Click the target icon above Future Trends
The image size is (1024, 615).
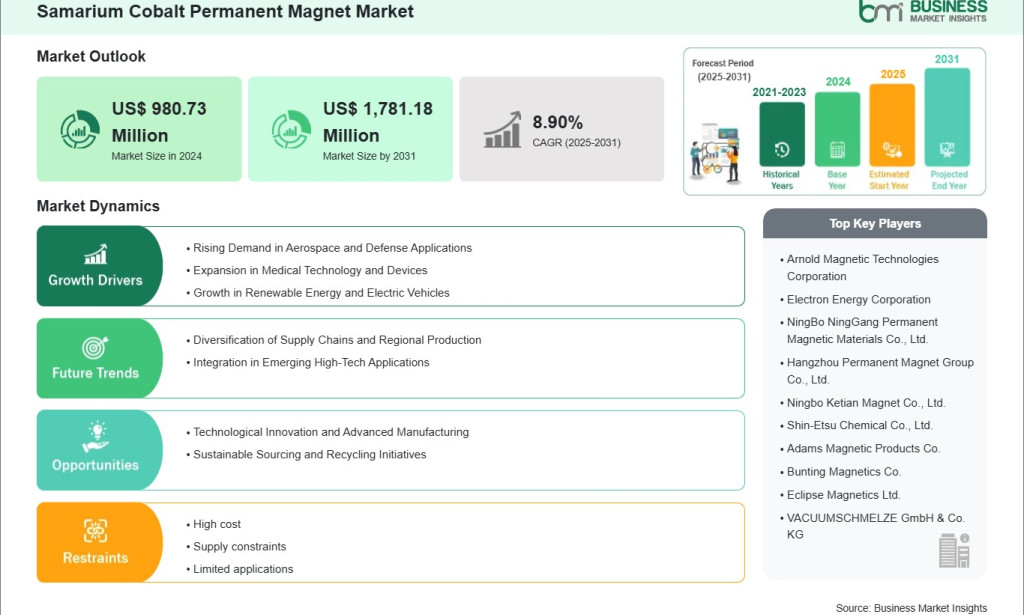(x=95, y=347)
